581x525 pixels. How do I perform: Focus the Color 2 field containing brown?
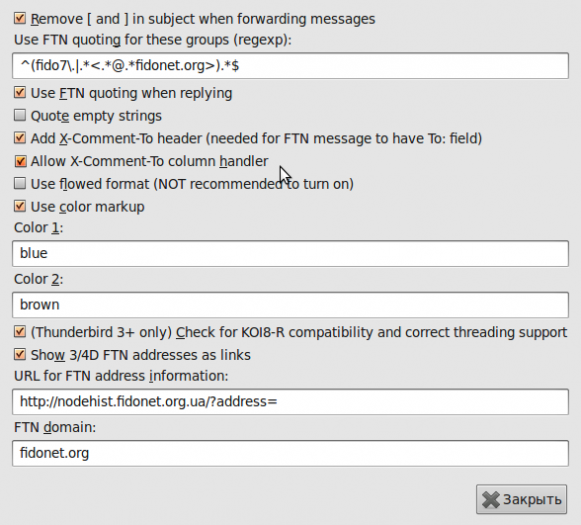[x=290, y=305]
